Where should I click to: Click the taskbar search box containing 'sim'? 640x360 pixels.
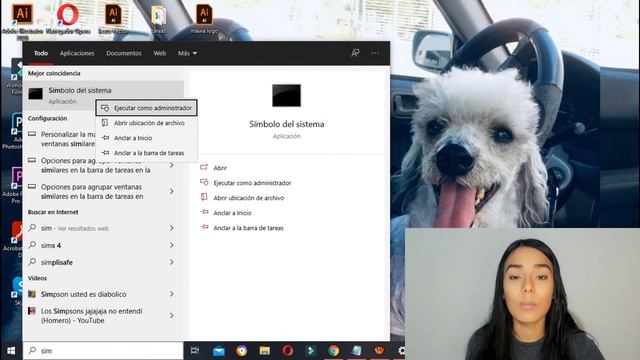[103, 351]
